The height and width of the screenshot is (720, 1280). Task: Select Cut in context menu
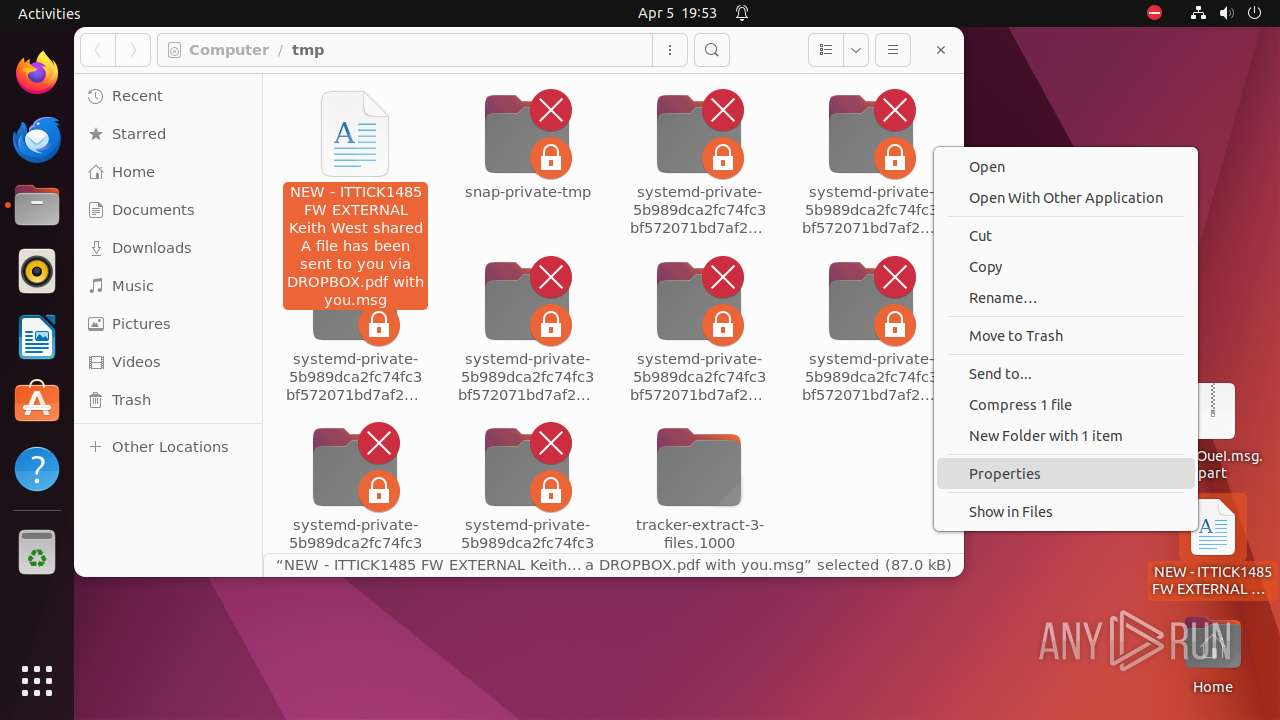point(1066,236)
